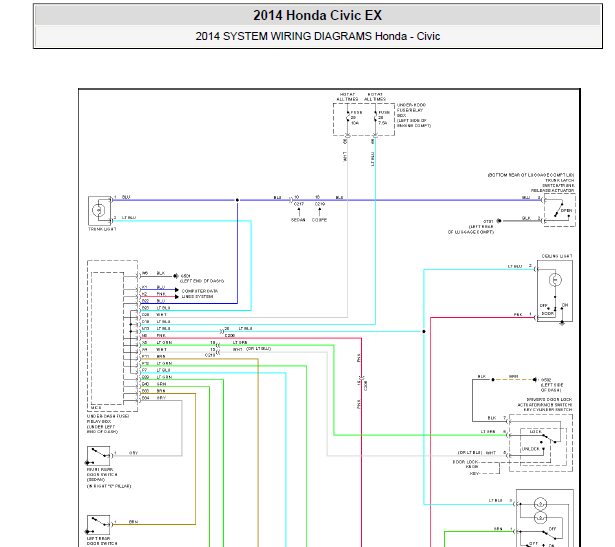The height and width of the screenshot is (547, 615).
Task: Click the splice dot on the LT BLU ceiling wire
Action: (424, 331)
